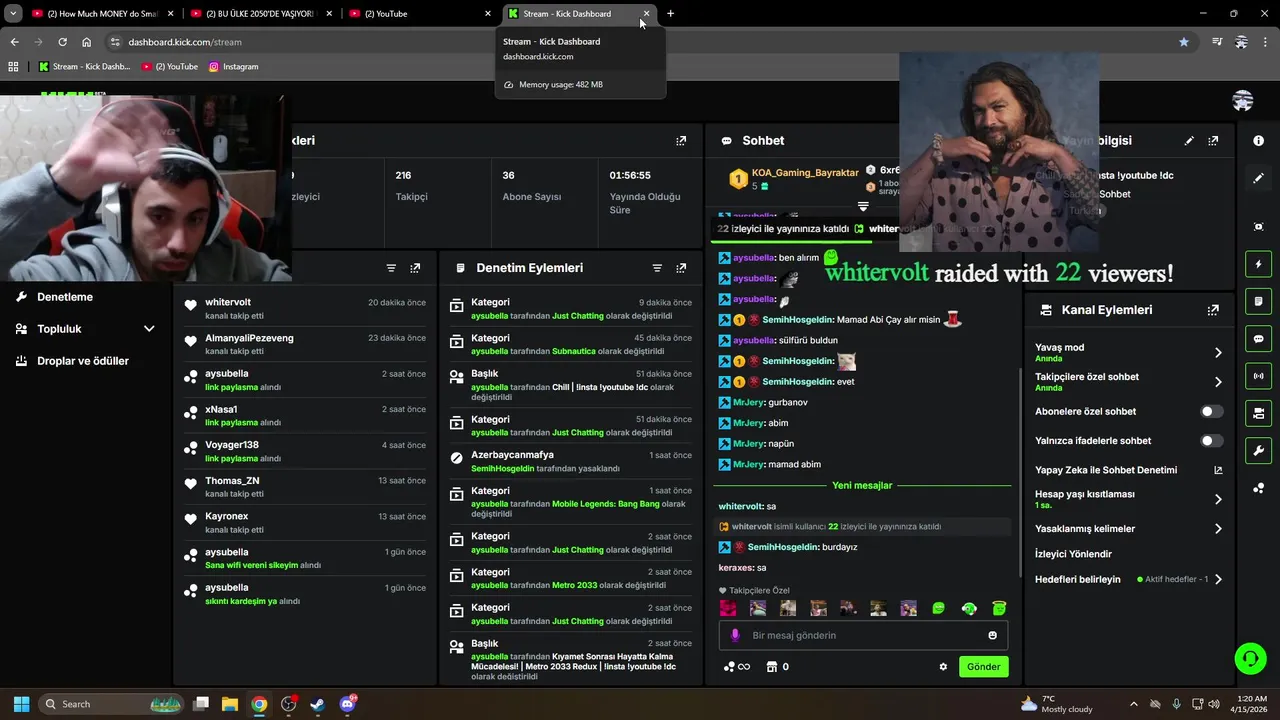Expand Yavaş mod options
1280x720 pixels.
(1218, 352)
